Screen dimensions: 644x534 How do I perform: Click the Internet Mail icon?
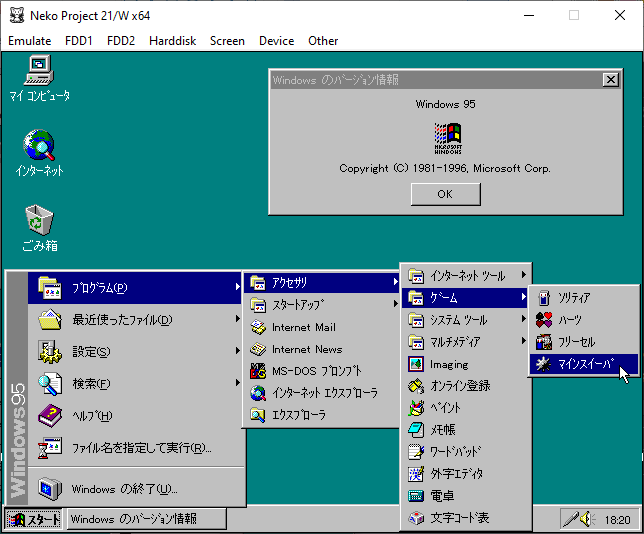258,327
